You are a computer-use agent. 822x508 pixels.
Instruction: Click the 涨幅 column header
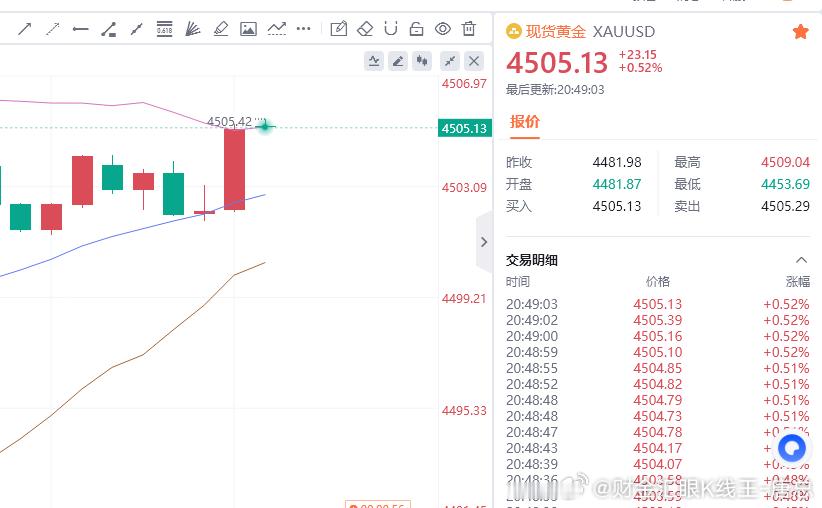[x=798, y=282]
